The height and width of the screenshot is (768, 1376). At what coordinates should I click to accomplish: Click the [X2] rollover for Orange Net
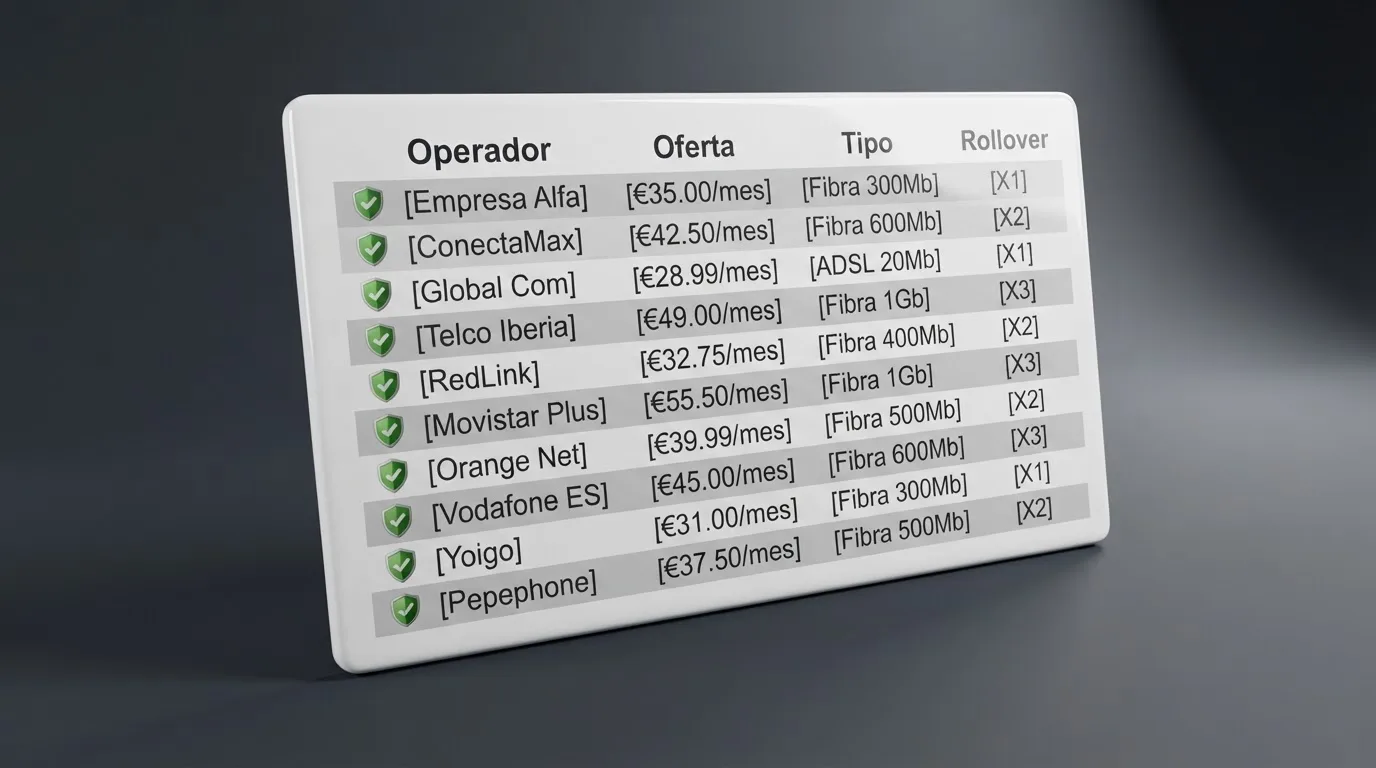tap(1026, 400)
